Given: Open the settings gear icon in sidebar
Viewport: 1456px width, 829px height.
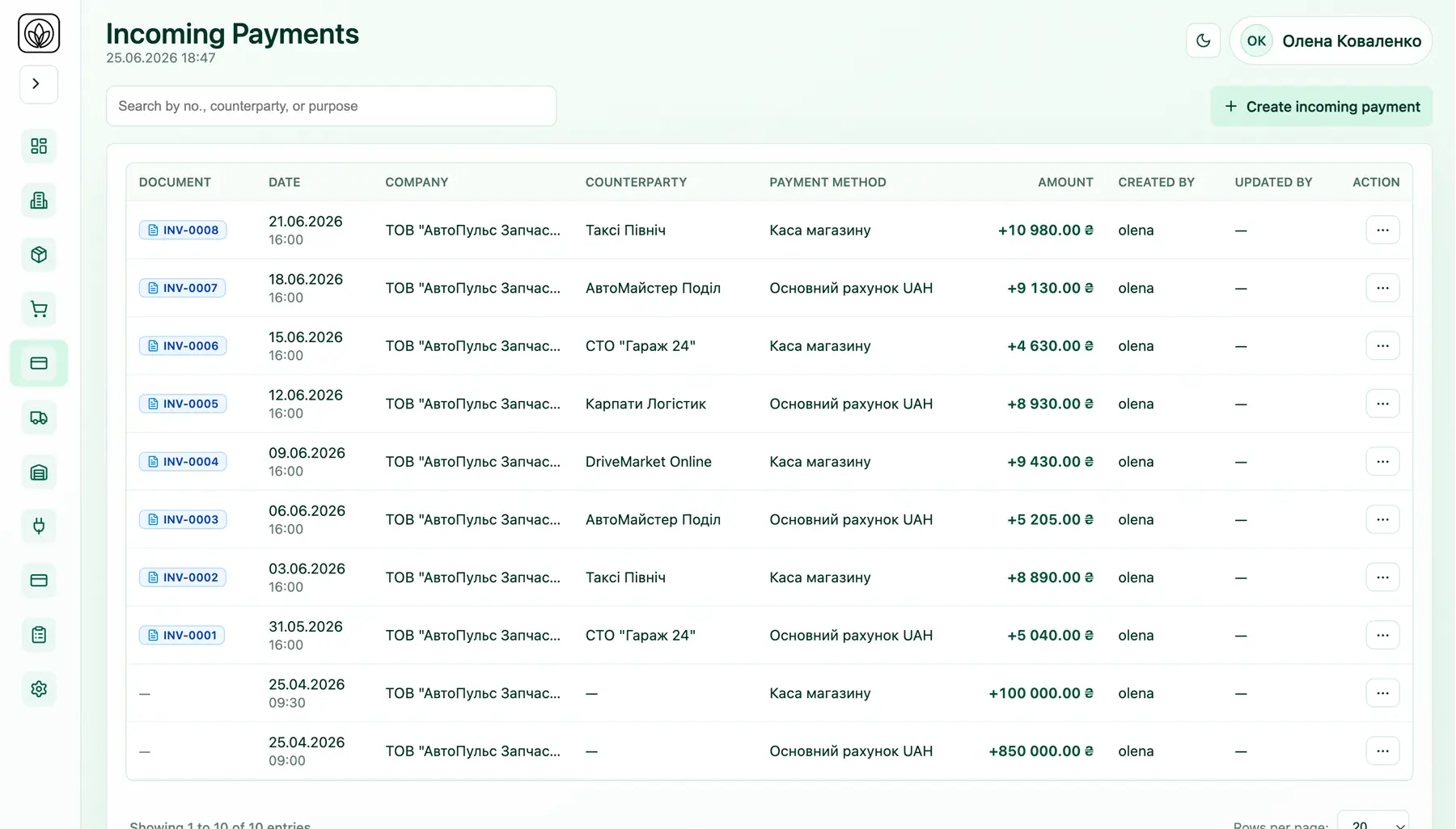Looking at the screenshot, I should (x=39, y=689).
